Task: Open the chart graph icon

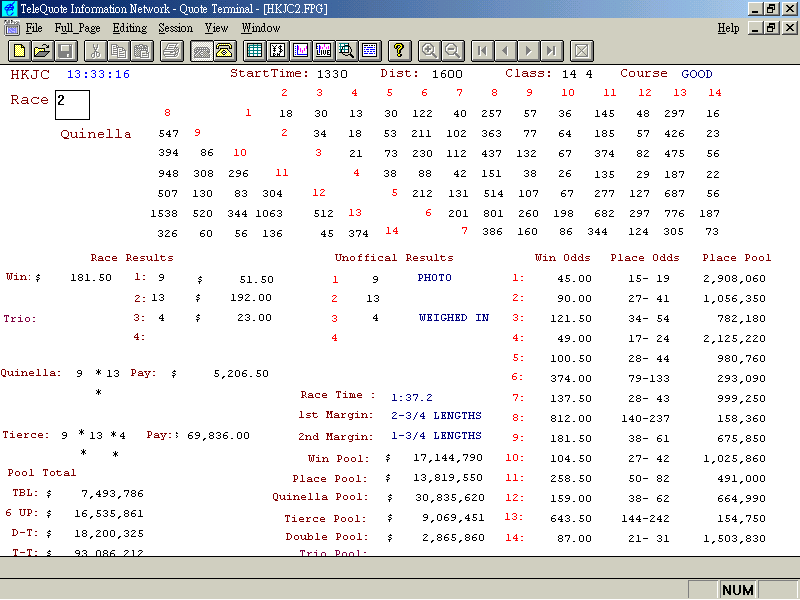Action: click(x=301, y=51)
